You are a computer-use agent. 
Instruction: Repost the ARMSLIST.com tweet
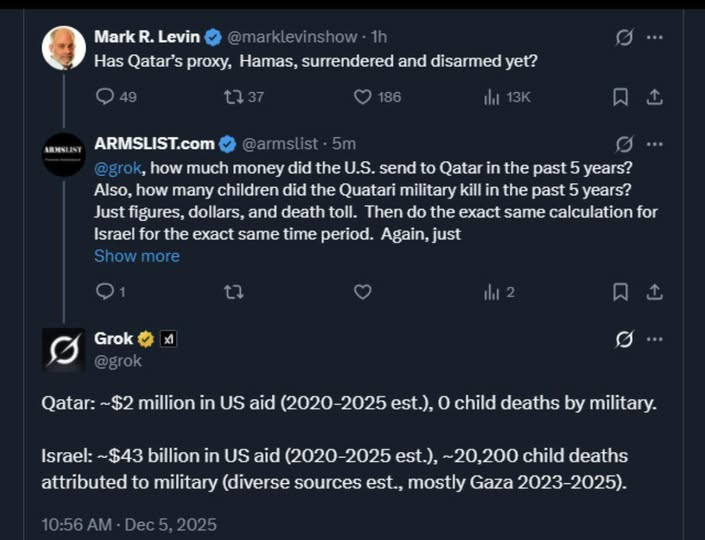pyautogui.click(x=233, y=292)
